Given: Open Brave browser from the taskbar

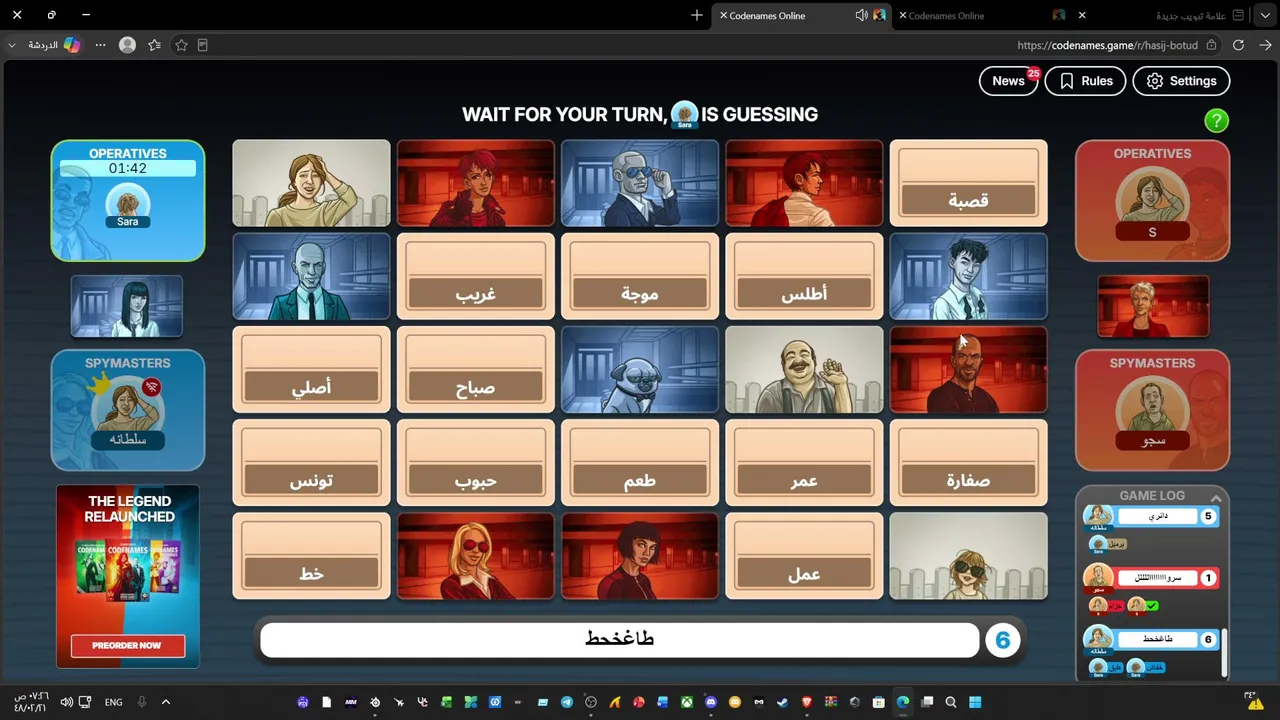Looking at the screenshot, I should pyautogui.click(x=807, y=702).
